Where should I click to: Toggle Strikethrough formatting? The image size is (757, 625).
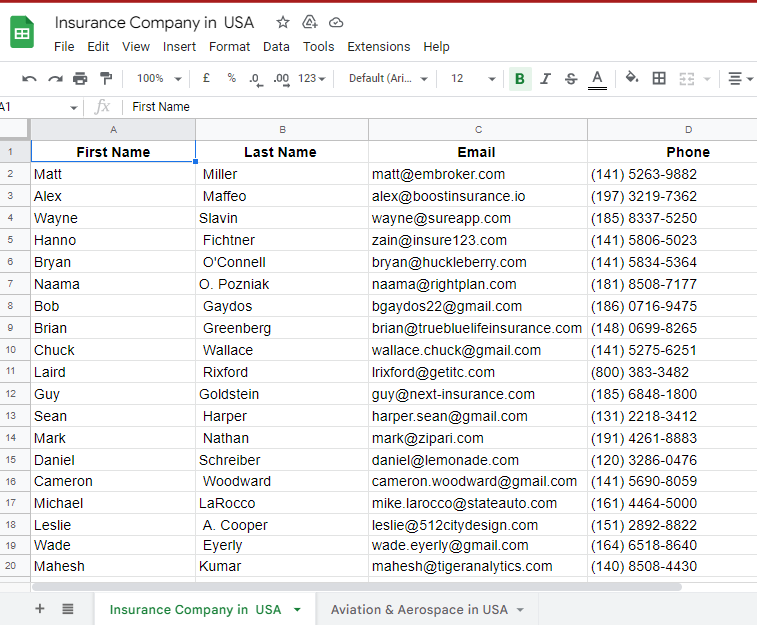coord(571,79)
